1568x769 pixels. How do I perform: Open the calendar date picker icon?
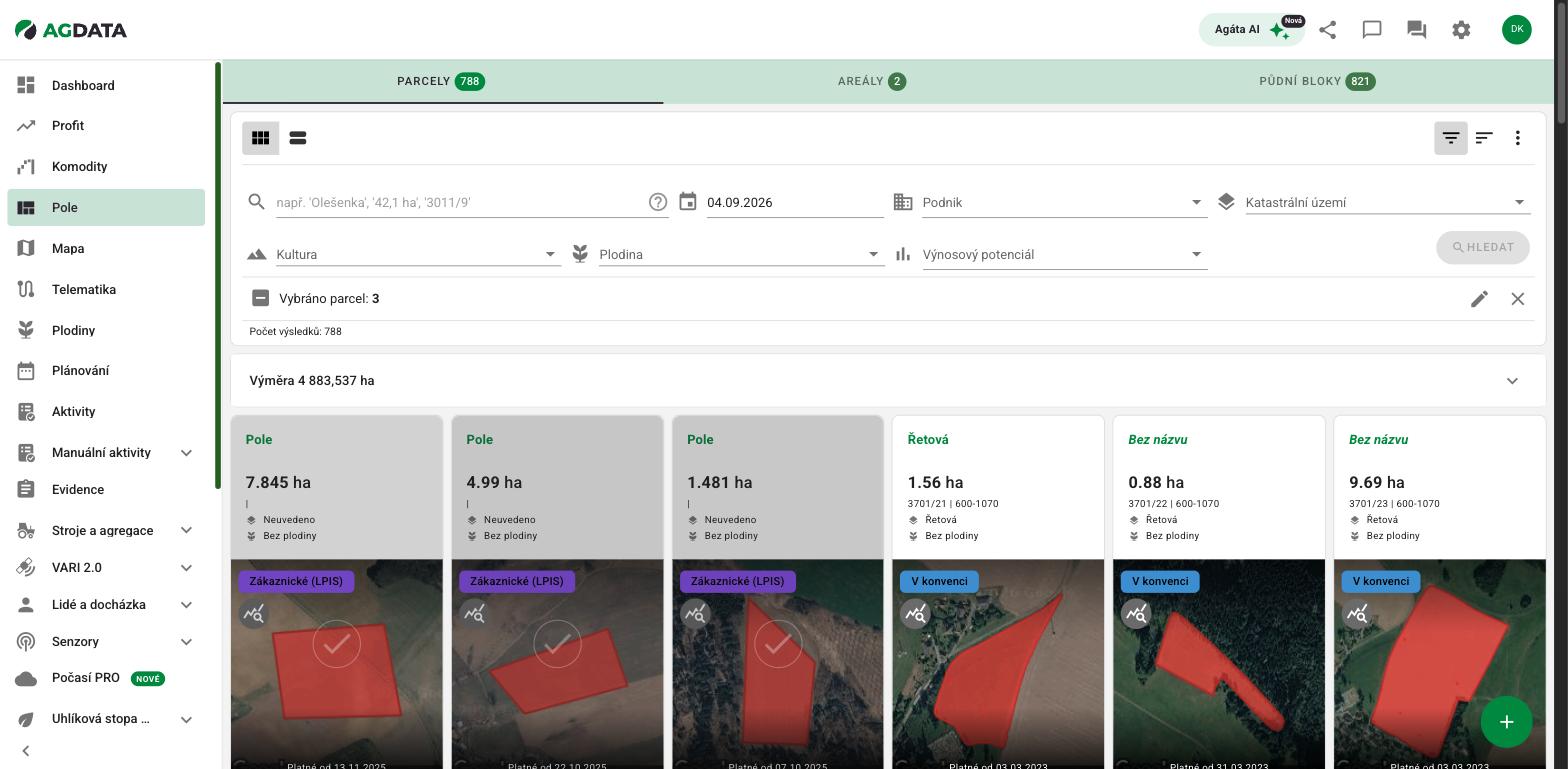tap(688, 202)
